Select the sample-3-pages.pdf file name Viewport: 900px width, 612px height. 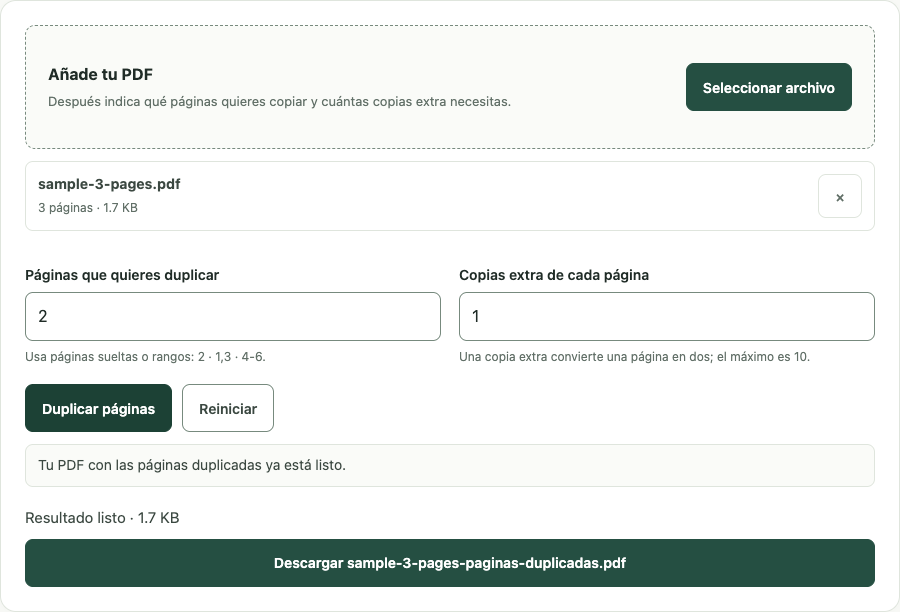109,184
